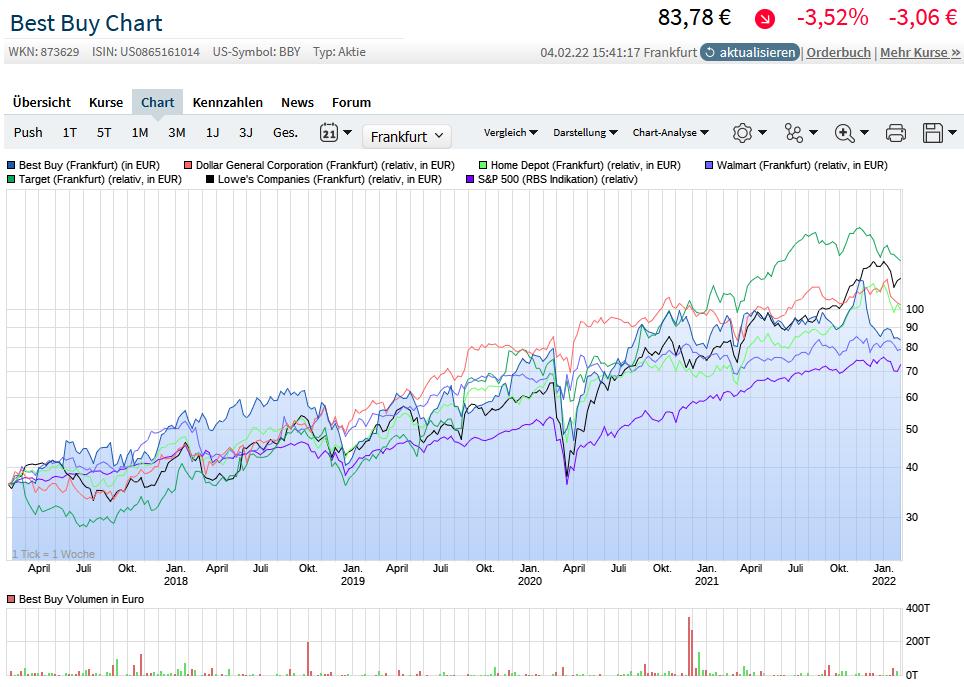This screenshot has width=964, height=687.
Task: Switch to the Übersicht tab
Action: [42, 102]
